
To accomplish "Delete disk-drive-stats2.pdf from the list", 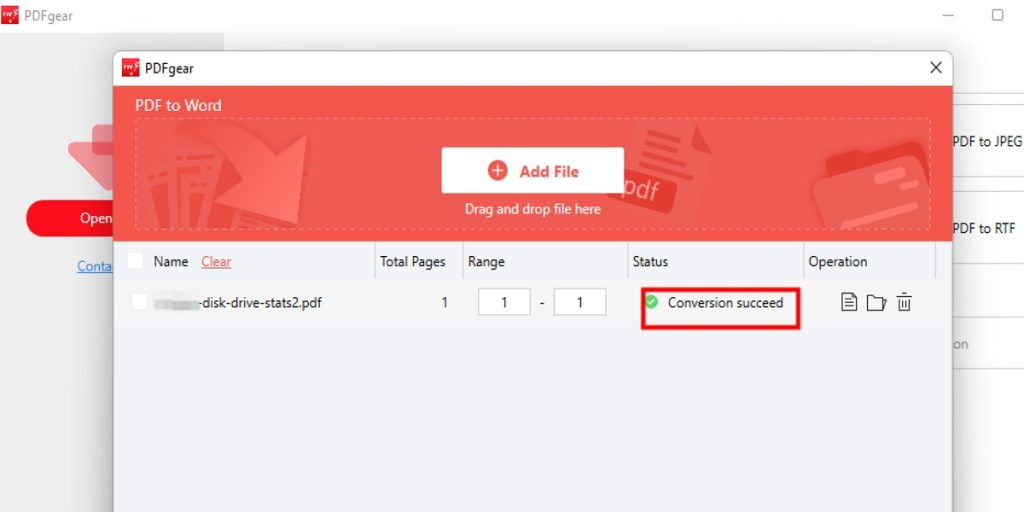I will pos(904,302).
